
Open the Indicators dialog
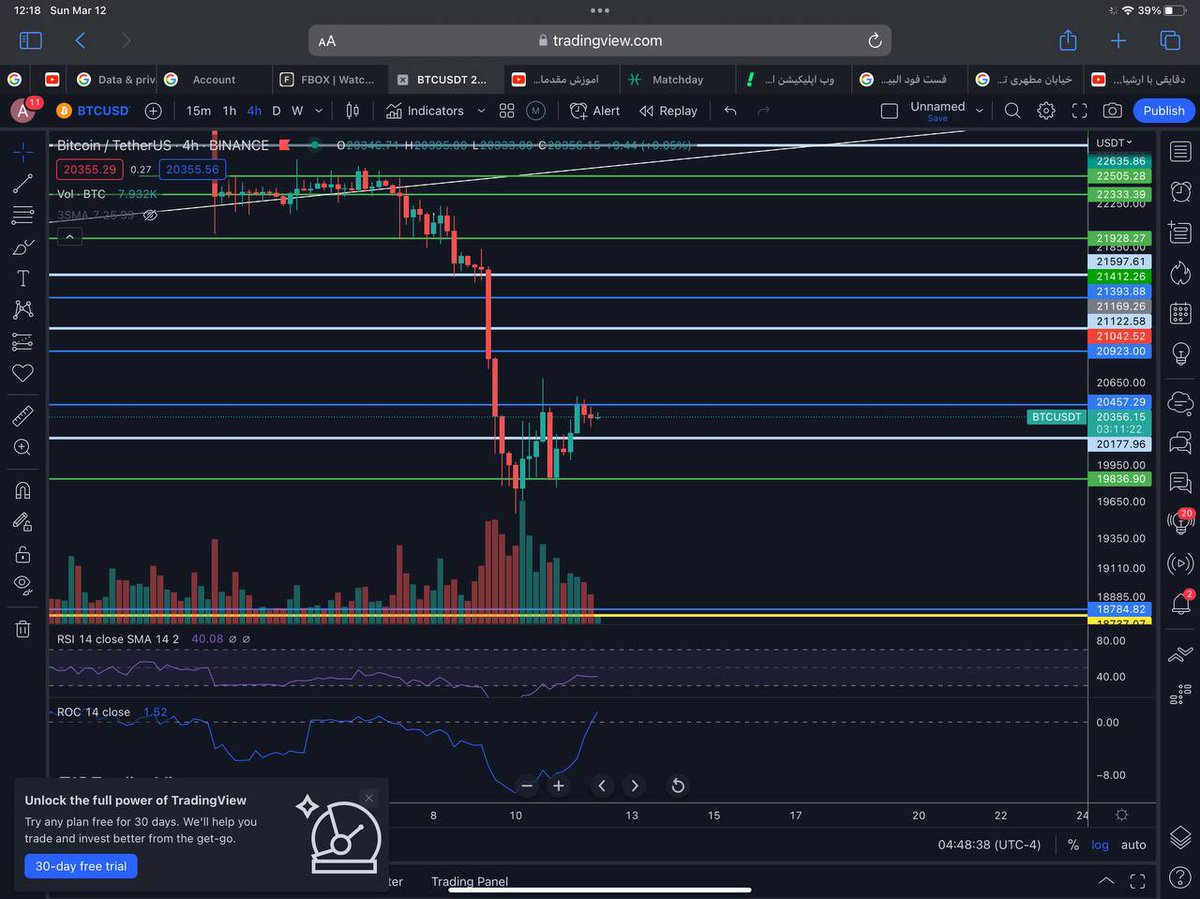click(x=424, y=111)
